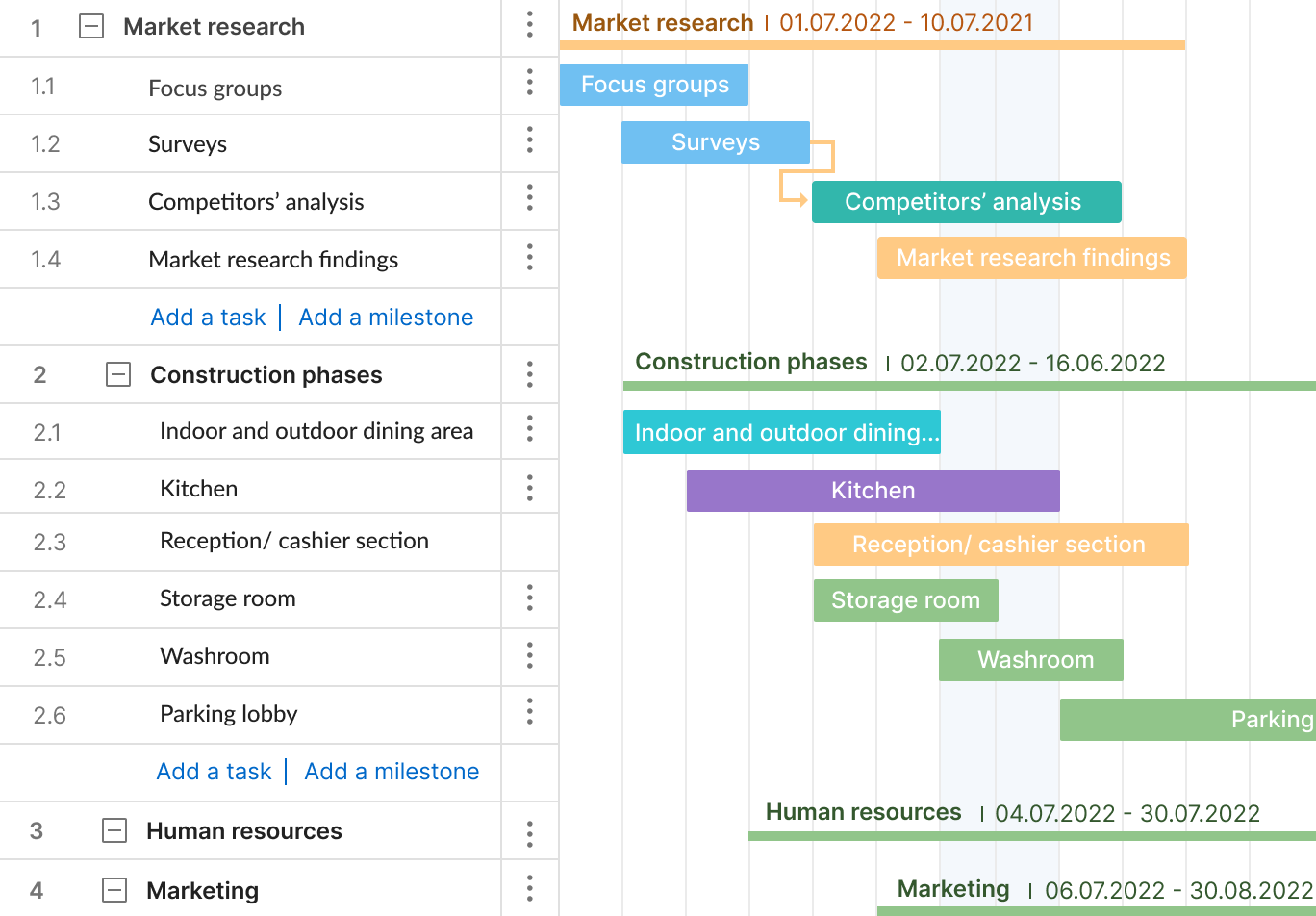The height and width of the screenshot is (916, 1316).
Task: Click Add a task under Market research
Action: 208,317
